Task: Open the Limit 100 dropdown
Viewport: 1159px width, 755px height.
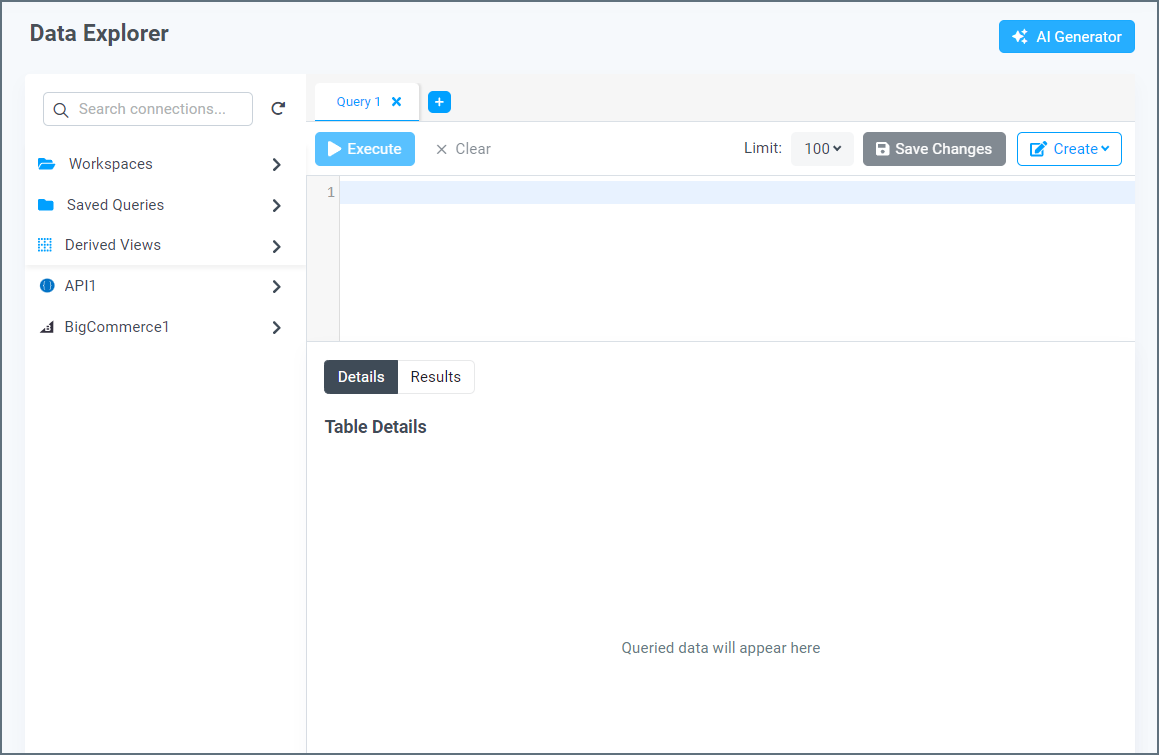Action: tap(822, 149)
